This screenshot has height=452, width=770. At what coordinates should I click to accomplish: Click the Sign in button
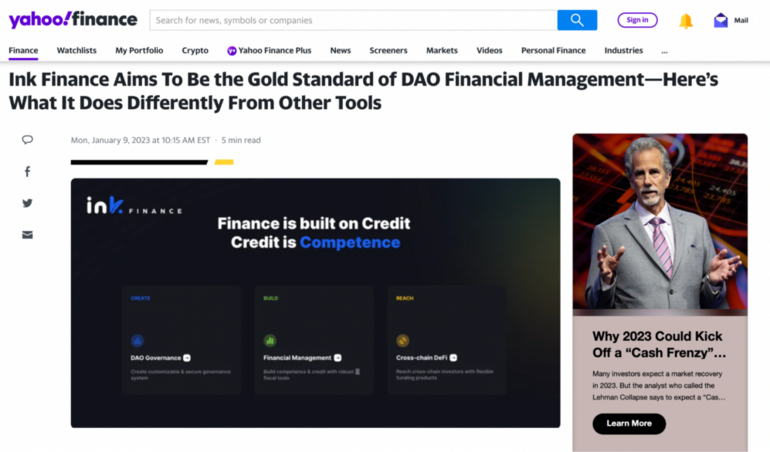[637, 20]
